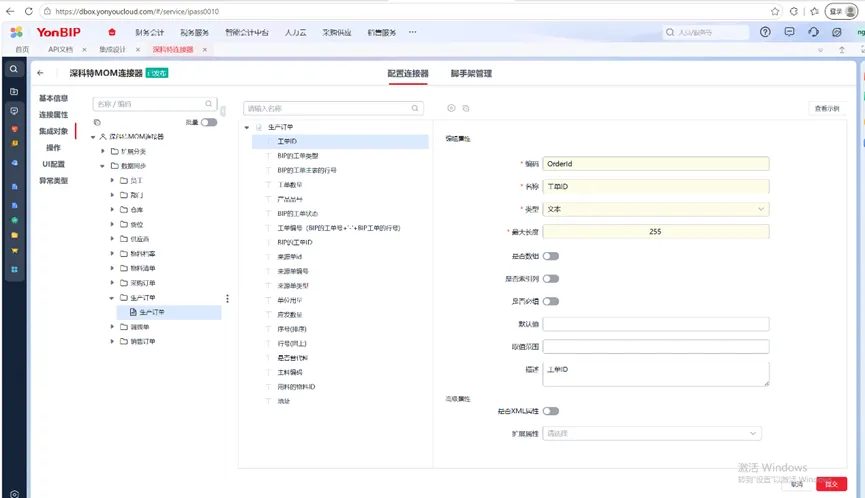865x498 pixels.
Task: Click the 描述 textarea
Action: click(x=655, y=374)
